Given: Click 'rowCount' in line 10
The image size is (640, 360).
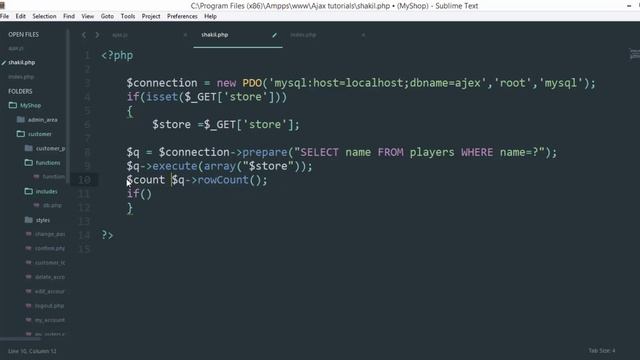Looking at the screenshot, I should click(x=223, y=180).
